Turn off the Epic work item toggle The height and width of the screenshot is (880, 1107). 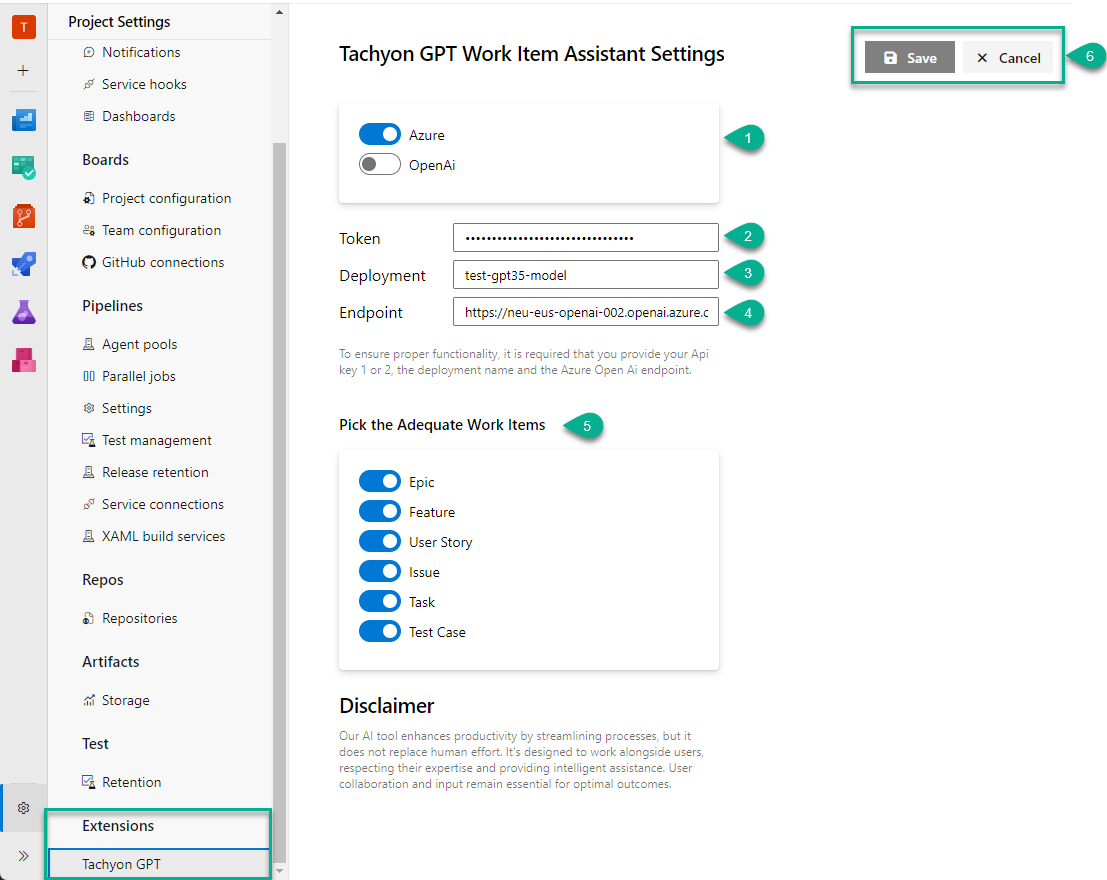(379, 482)
